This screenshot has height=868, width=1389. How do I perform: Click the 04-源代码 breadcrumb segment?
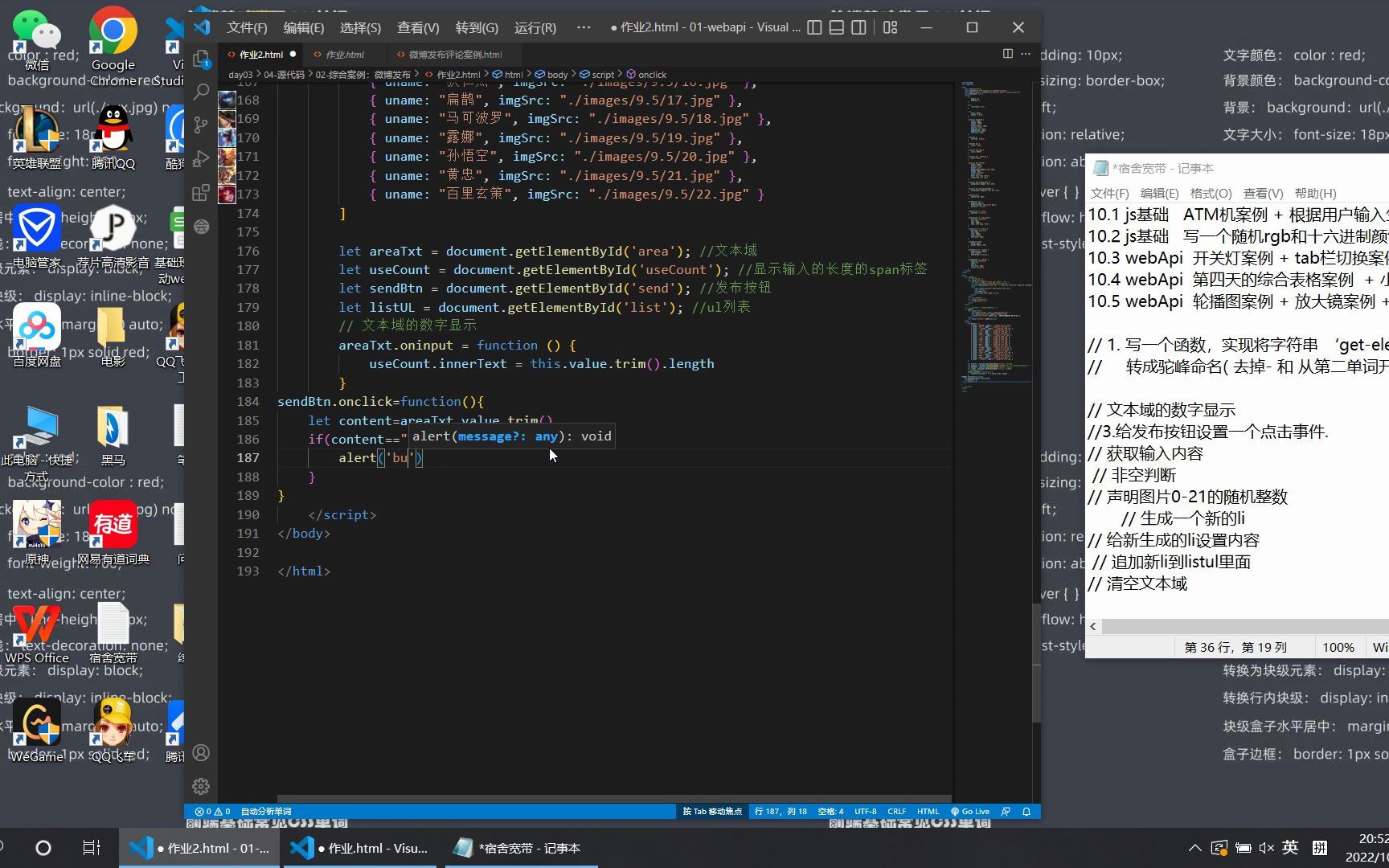(285, 75)
